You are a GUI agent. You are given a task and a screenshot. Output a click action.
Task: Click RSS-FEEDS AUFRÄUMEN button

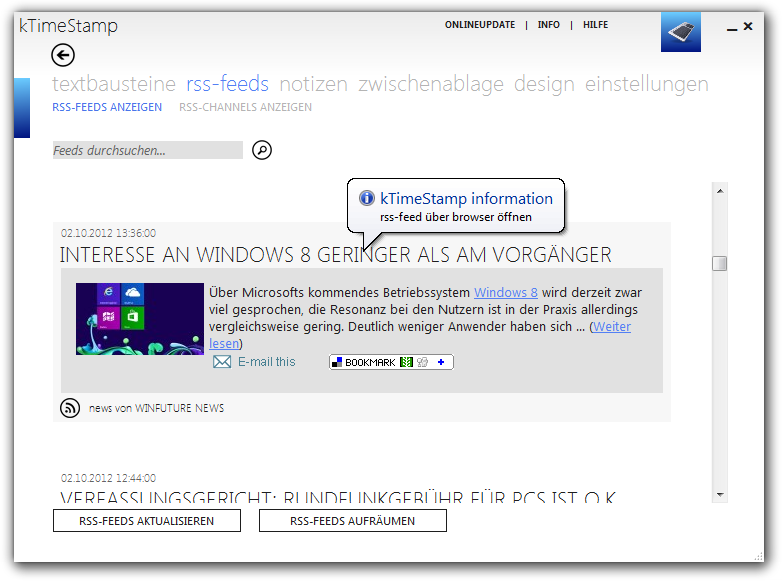coord(353,521)
